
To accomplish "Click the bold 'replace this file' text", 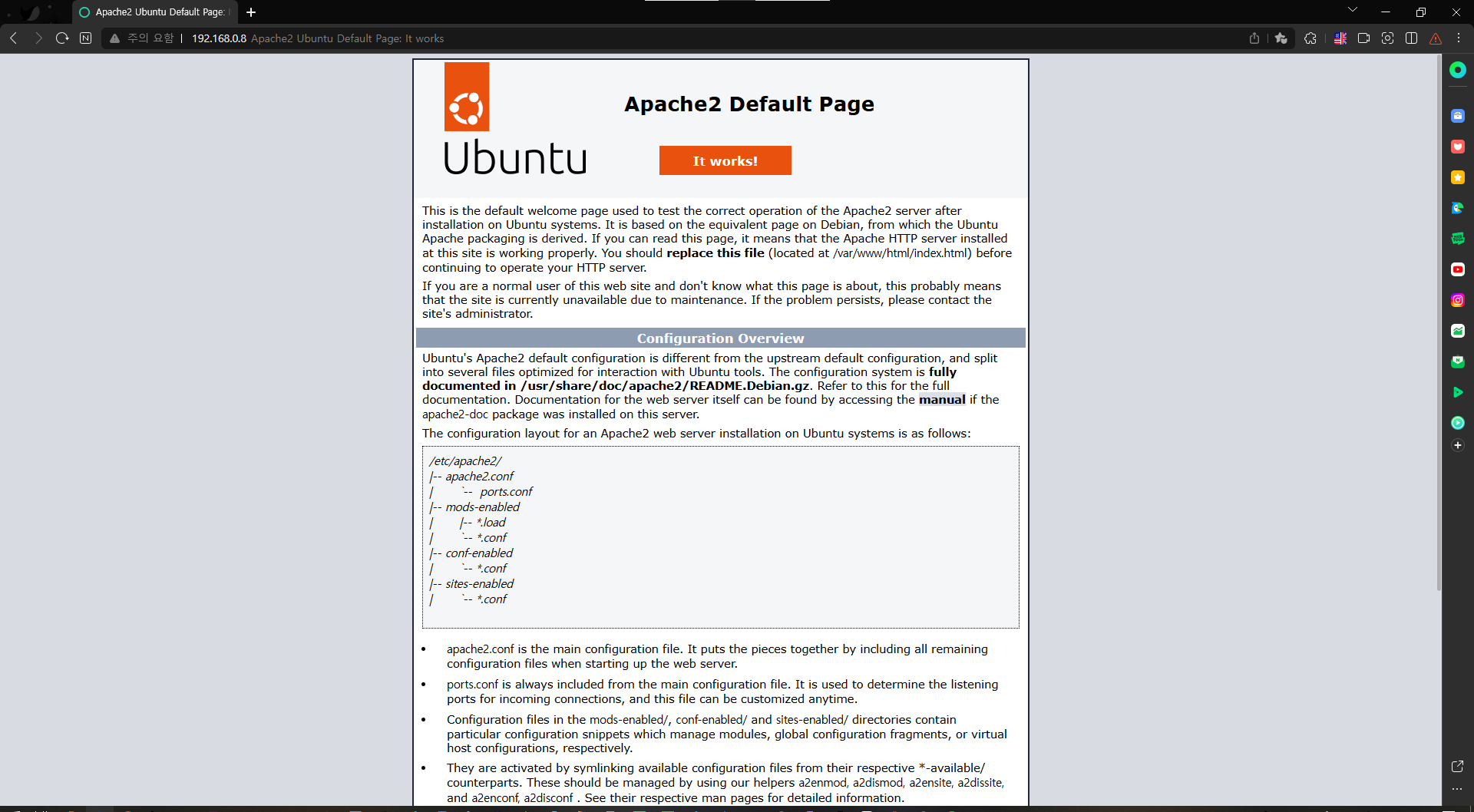I will [x=716, y=253].
